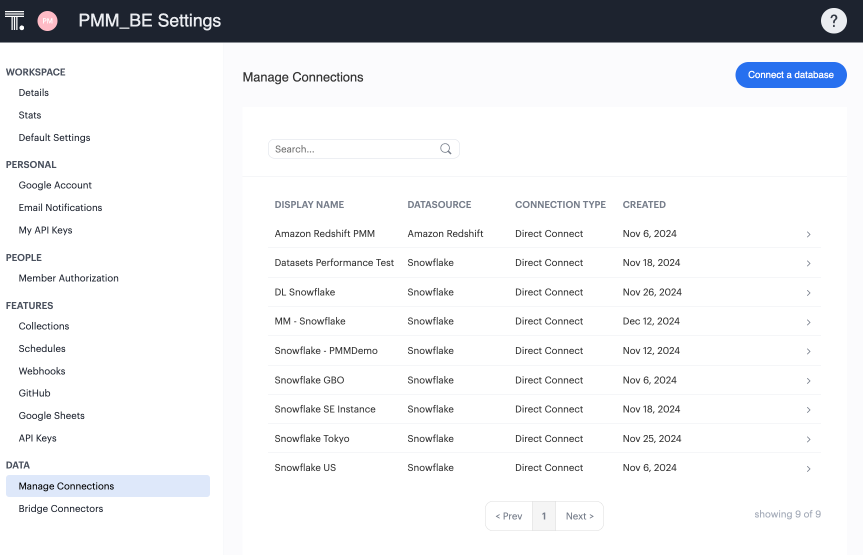Click chevron for Snowflake GBO connection
This screenshot has width=863, height=555.
pyautogui.click(x=808, y=381)
